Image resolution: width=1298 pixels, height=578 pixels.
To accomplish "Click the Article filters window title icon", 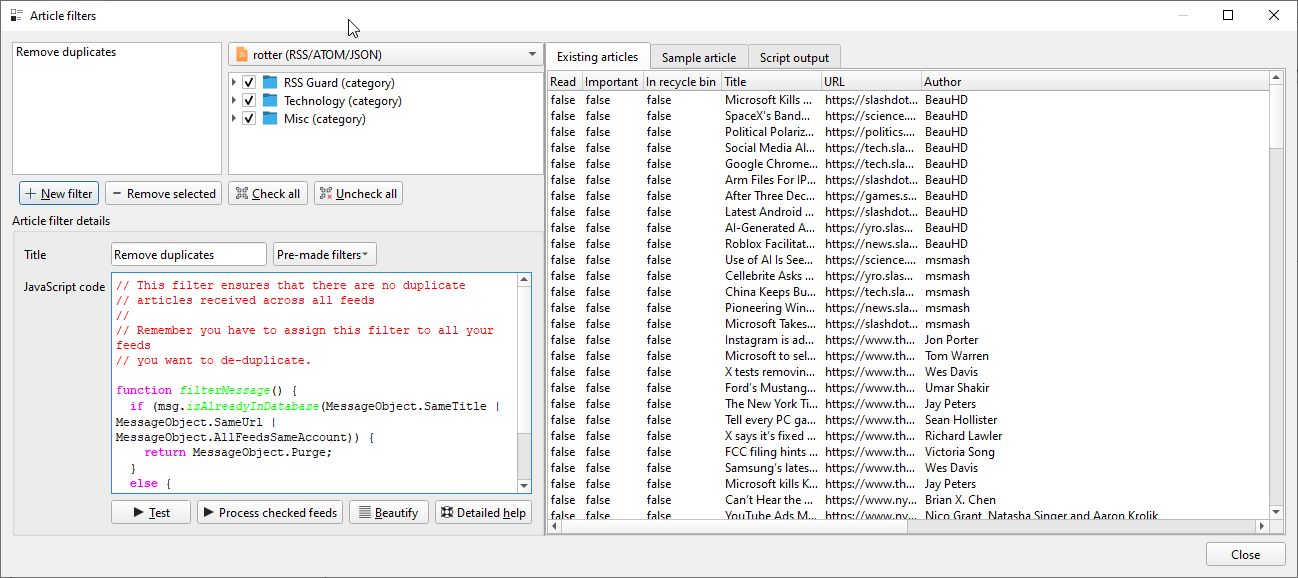I will [x=16, y=16].
